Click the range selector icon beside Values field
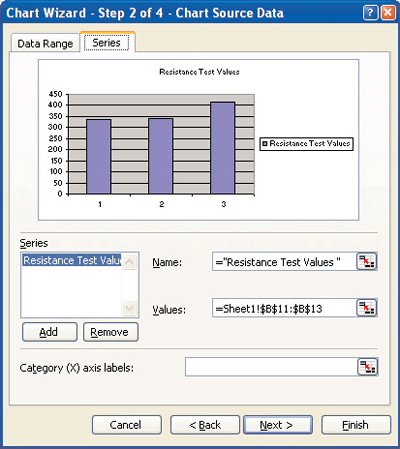This screenshot has width=400, height=449. click(x=366, y=308)
